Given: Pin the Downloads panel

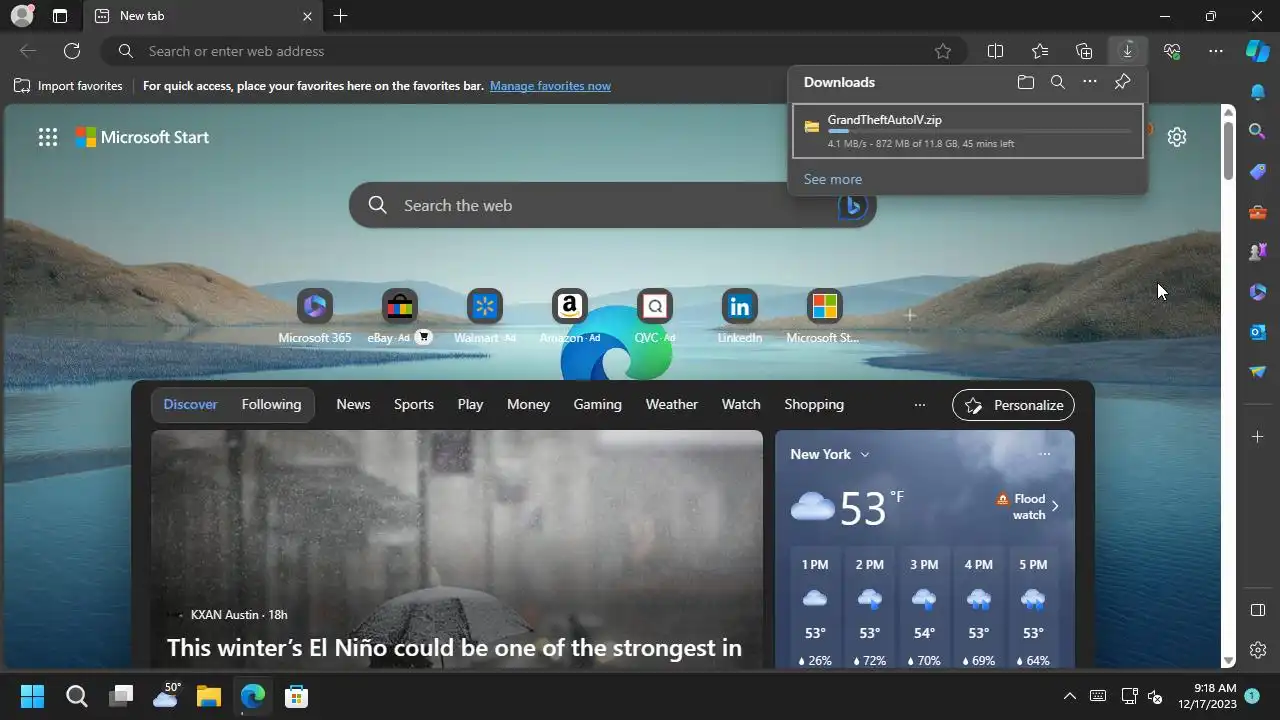Looking at the screenshot, I should coord(1122,82).
